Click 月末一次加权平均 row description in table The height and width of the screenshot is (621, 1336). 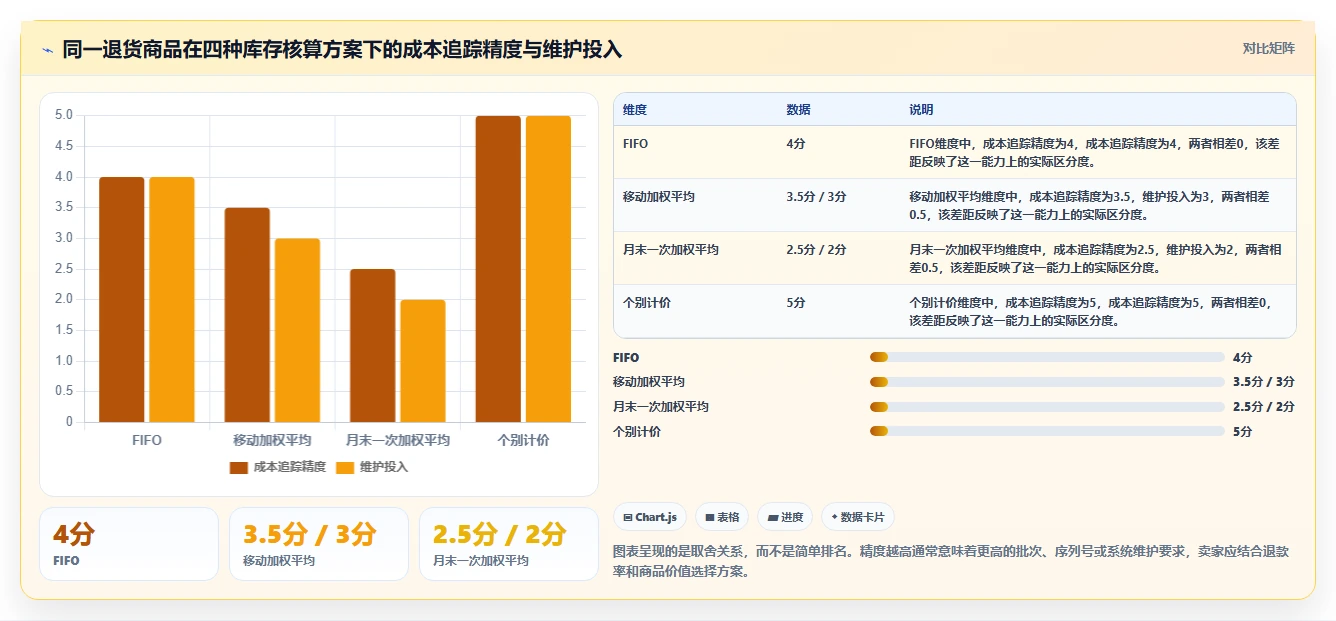[1095, 258]
